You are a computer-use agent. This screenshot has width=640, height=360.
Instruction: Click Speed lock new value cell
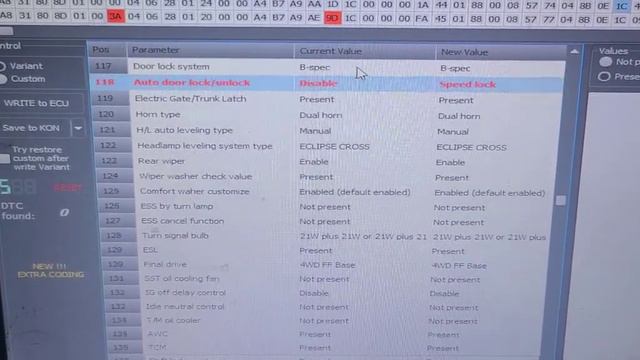click(x=467, y=84)
